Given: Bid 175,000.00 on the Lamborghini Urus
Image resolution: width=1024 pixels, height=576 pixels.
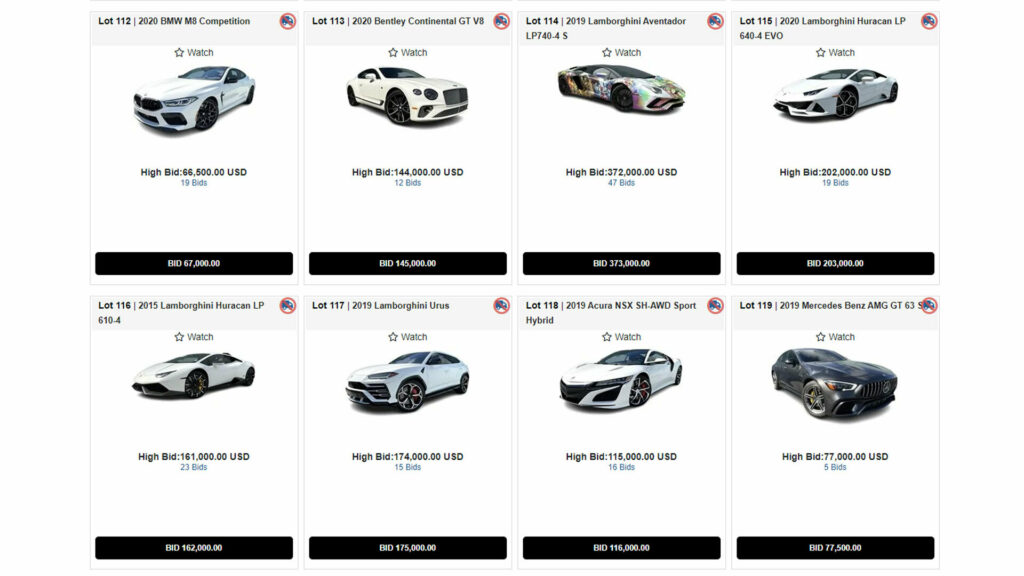Looking at the screenshot, I should click(408, 548).
